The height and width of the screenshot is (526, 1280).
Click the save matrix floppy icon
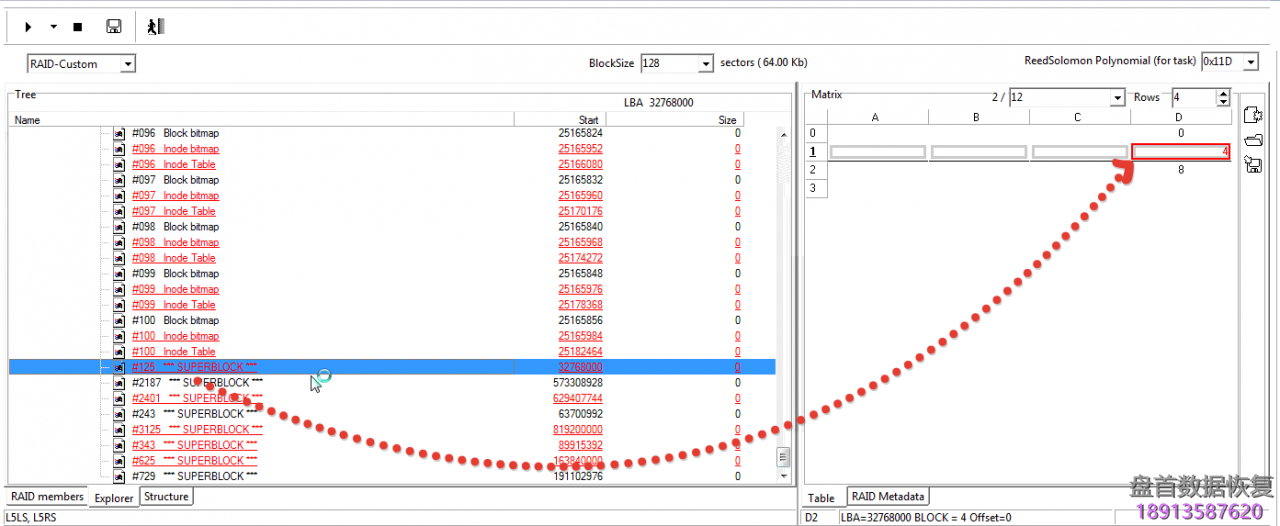(x=1253, y=164)
